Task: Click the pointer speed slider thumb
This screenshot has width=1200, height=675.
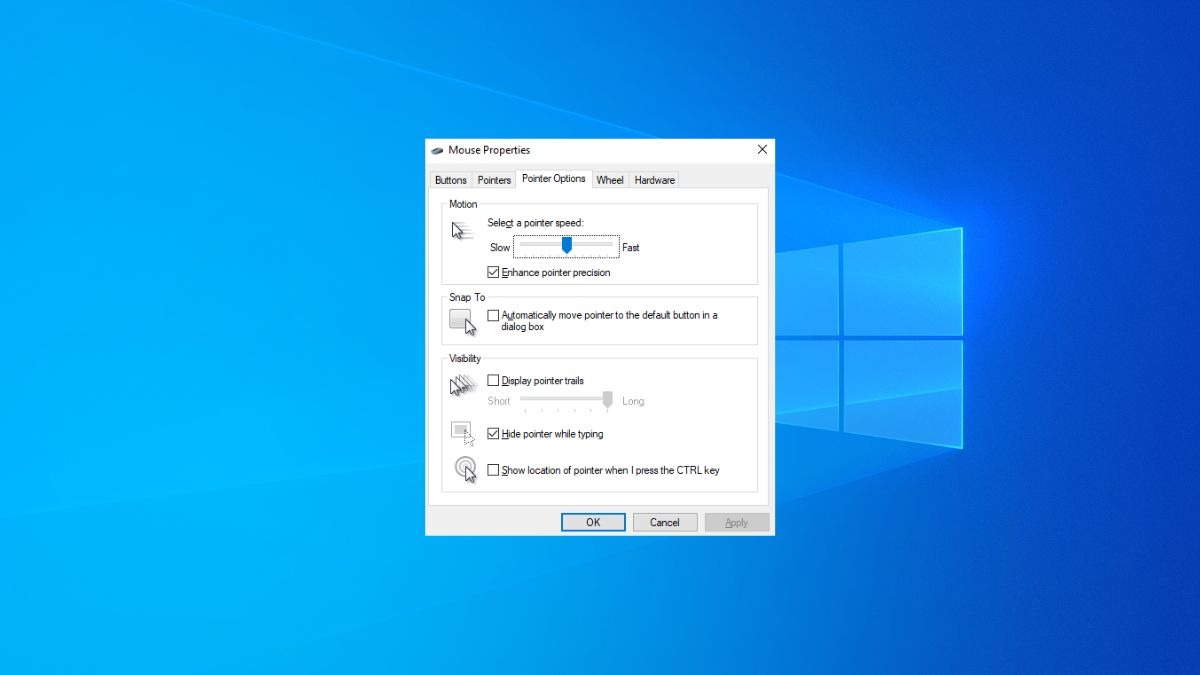Action: 567,244
